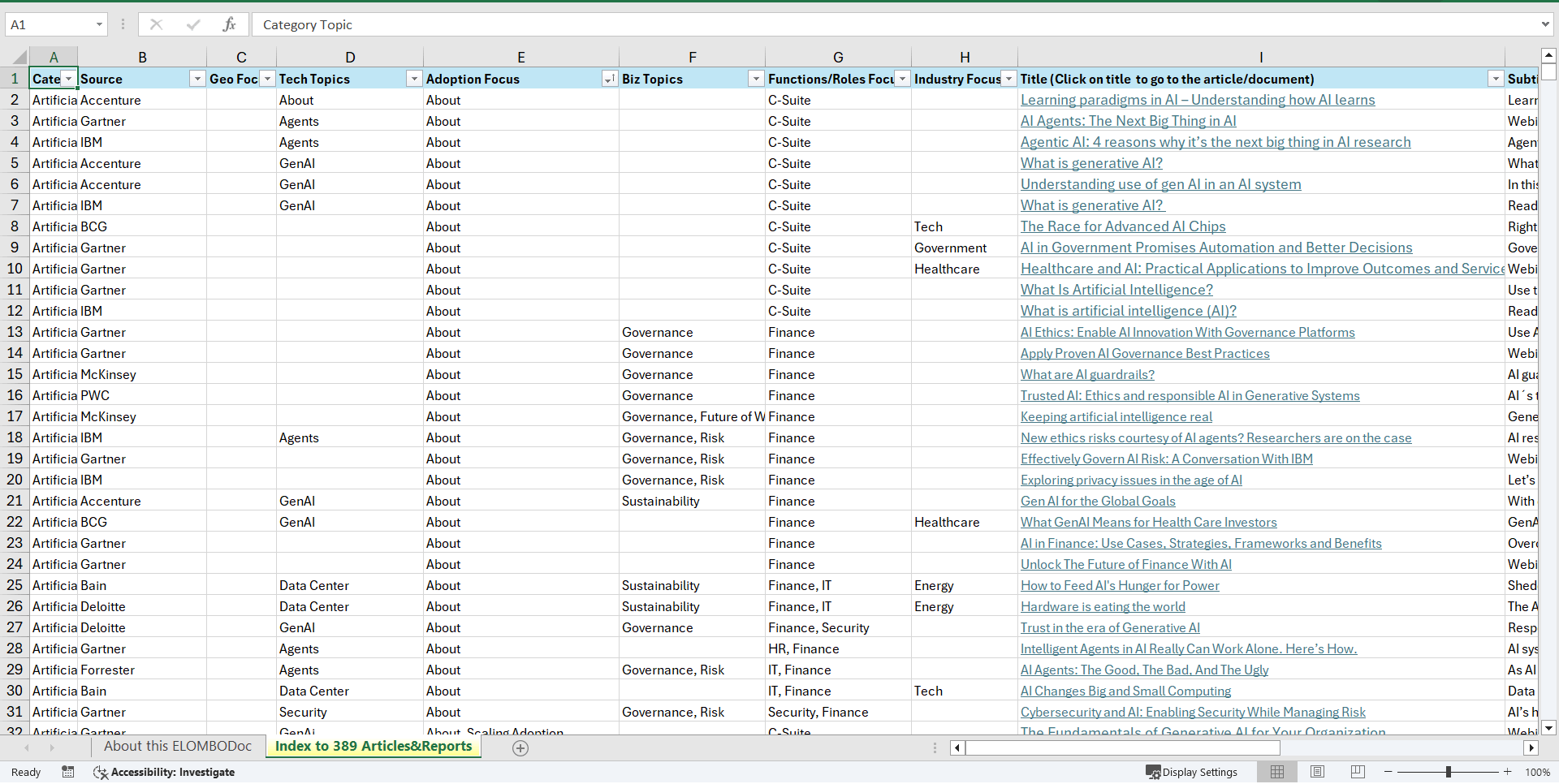Switch to Page Layout view

pos(1317,772)
